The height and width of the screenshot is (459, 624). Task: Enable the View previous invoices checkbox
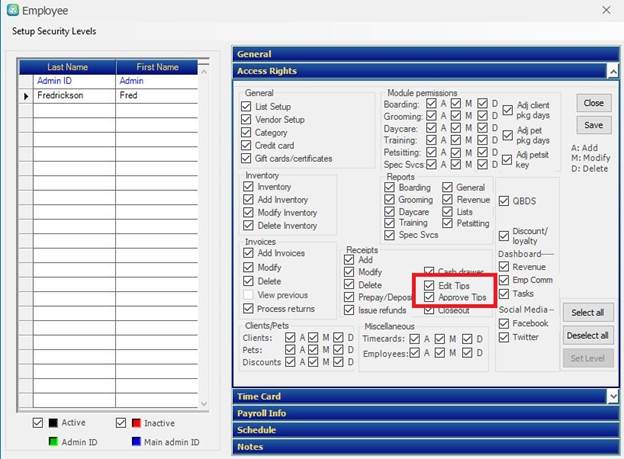pyautogui.click(x=249, y=295)
